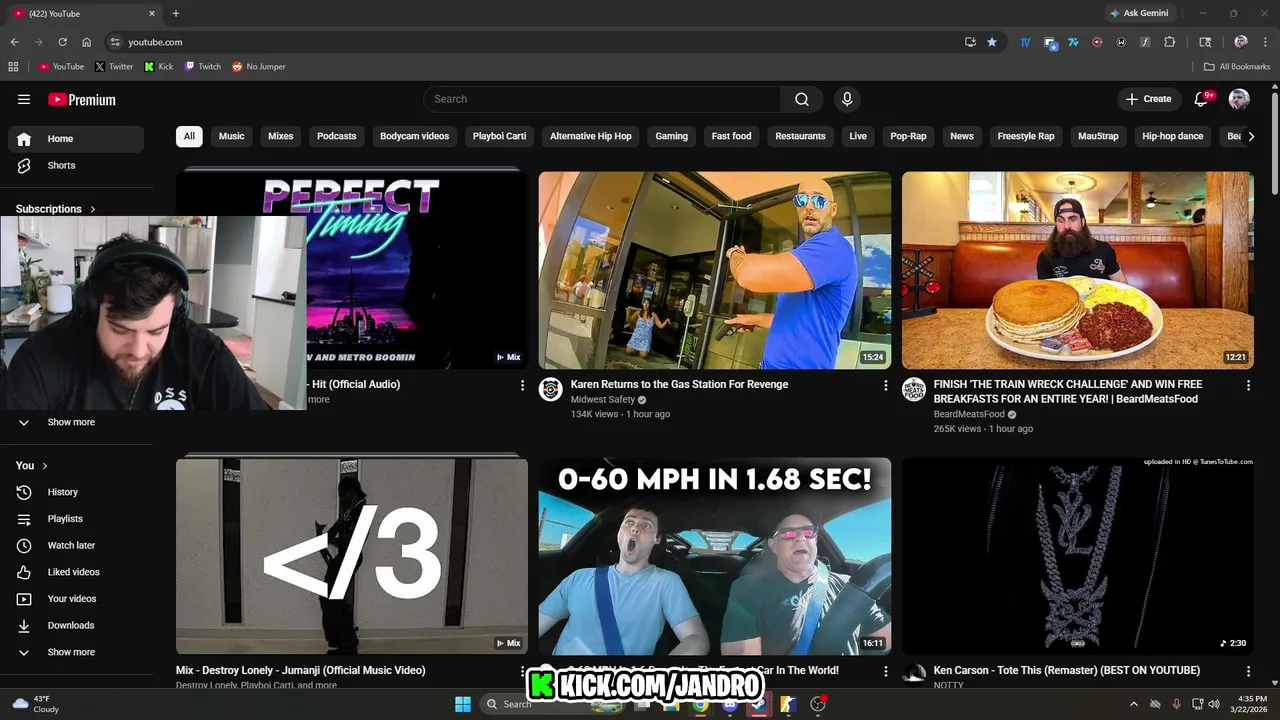Select the Music filter chip
This screenshot has width=1280, height=720.
tap(232, 136)
